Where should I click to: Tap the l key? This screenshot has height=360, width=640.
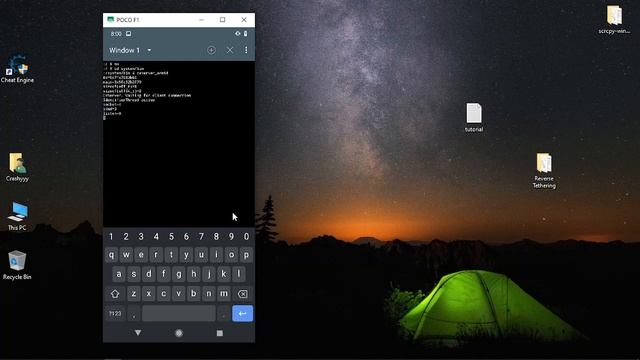239,274
